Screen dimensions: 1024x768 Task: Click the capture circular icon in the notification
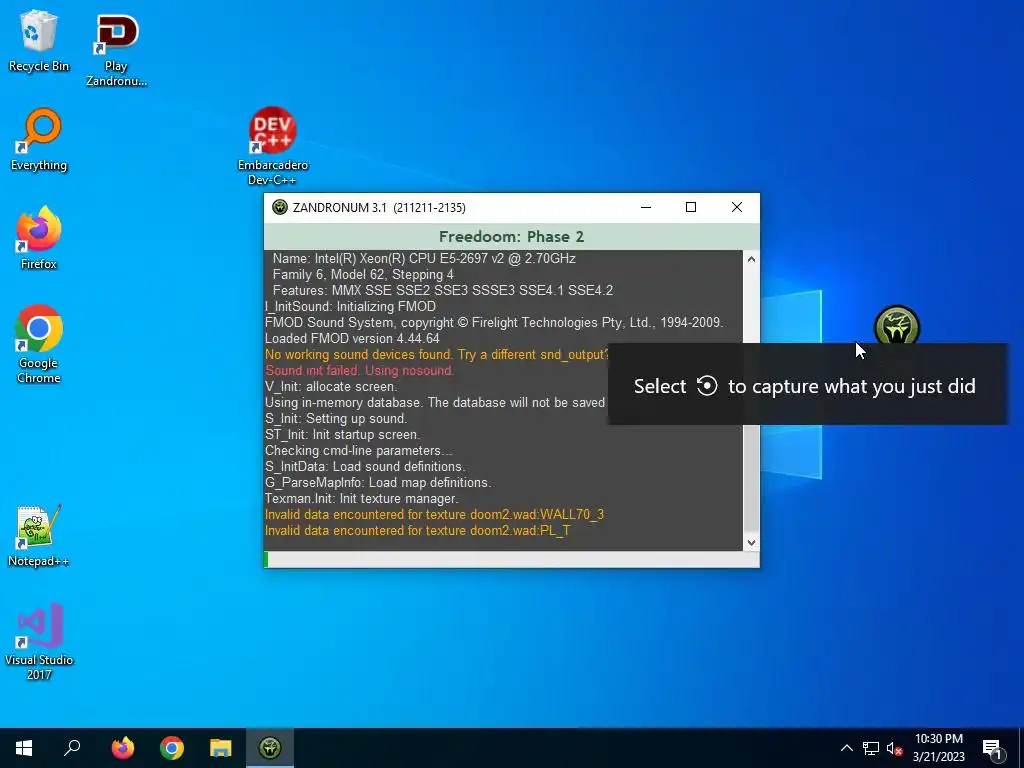pyautogui.click(x=707, y=386)
